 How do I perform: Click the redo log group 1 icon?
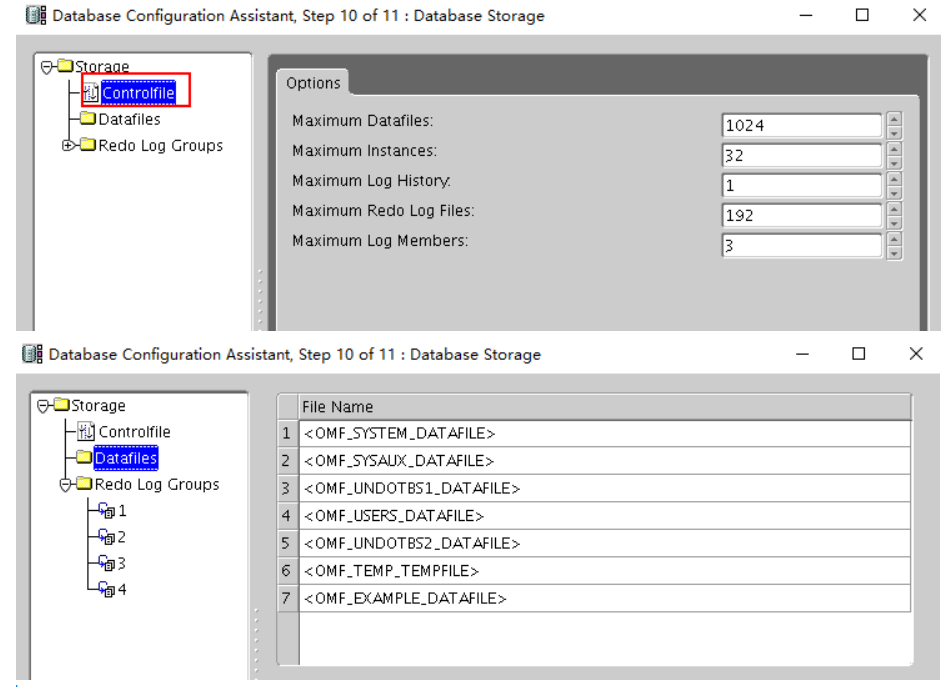(107, 511)
